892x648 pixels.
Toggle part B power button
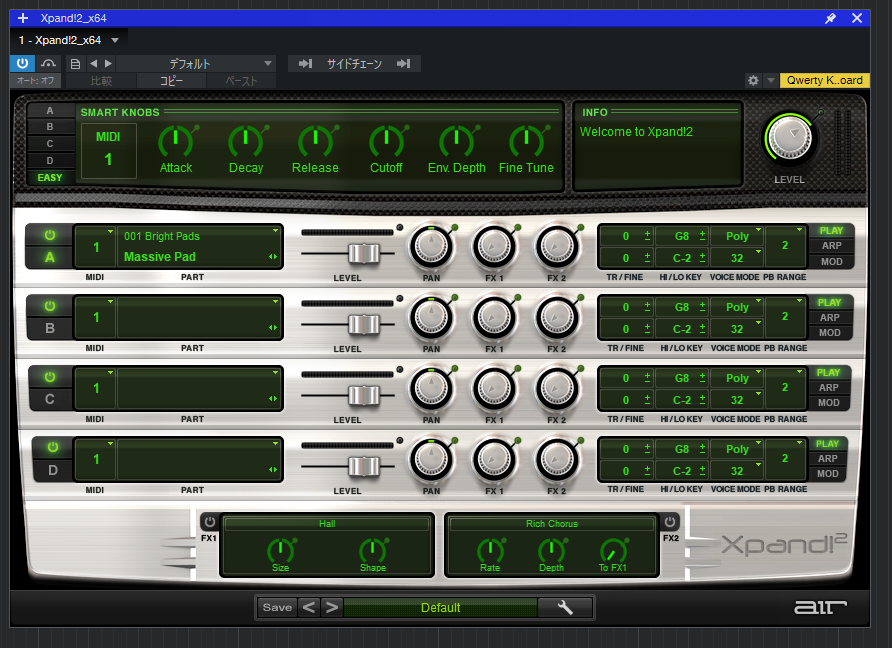(x=50, y=306)
